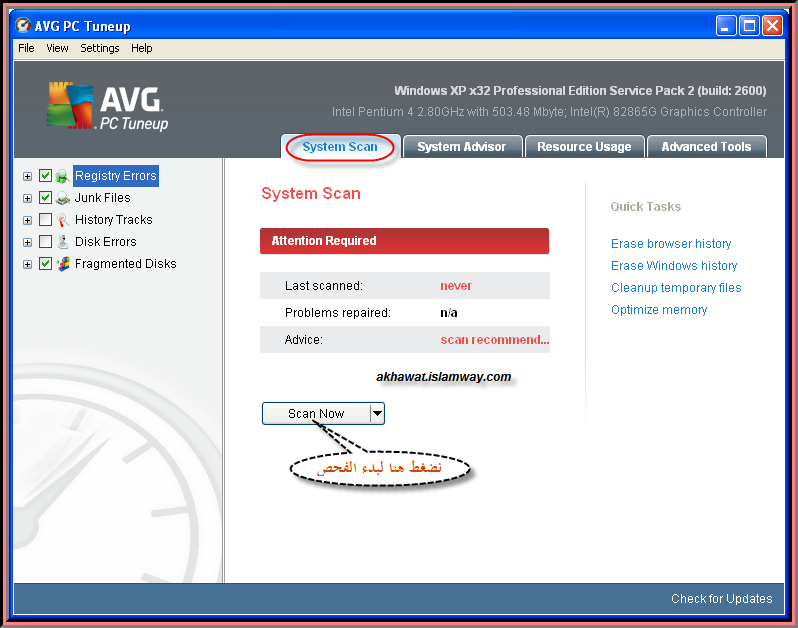The width and height of the screenshot is (798, 628).
Task: Open the Scan Now dropdown arrow
Action: (377, 413)
